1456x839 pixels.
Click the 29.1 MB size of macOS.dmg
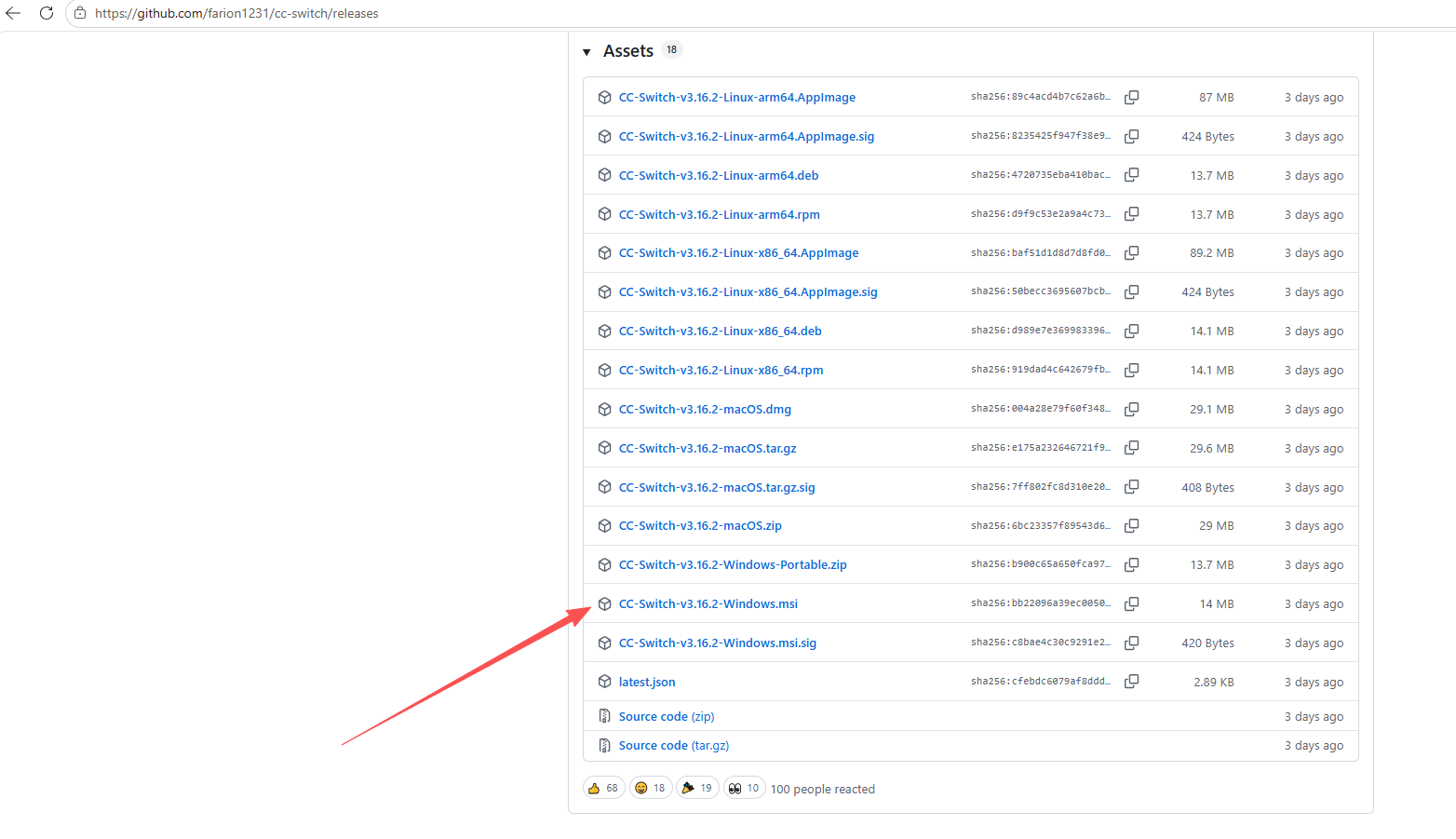tap(1212, 410)
